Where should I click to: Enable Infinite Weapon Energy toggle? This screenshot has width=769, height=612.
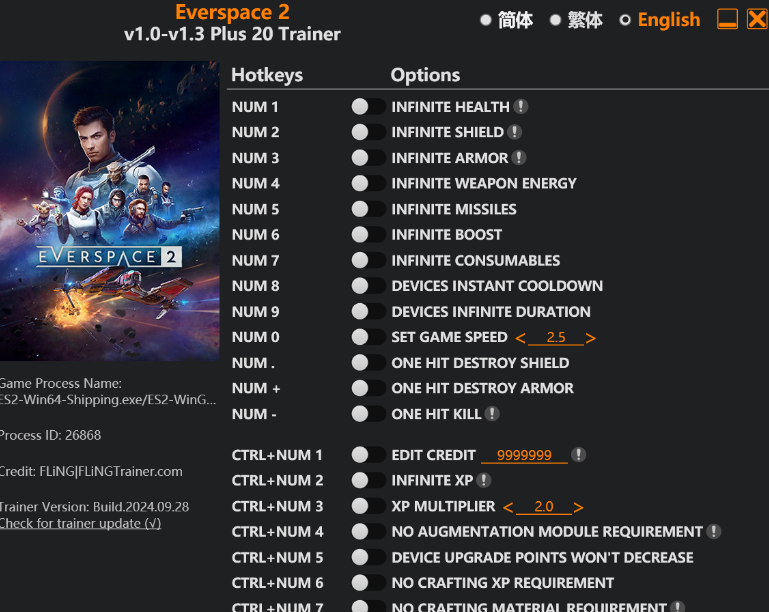(368, 183)
